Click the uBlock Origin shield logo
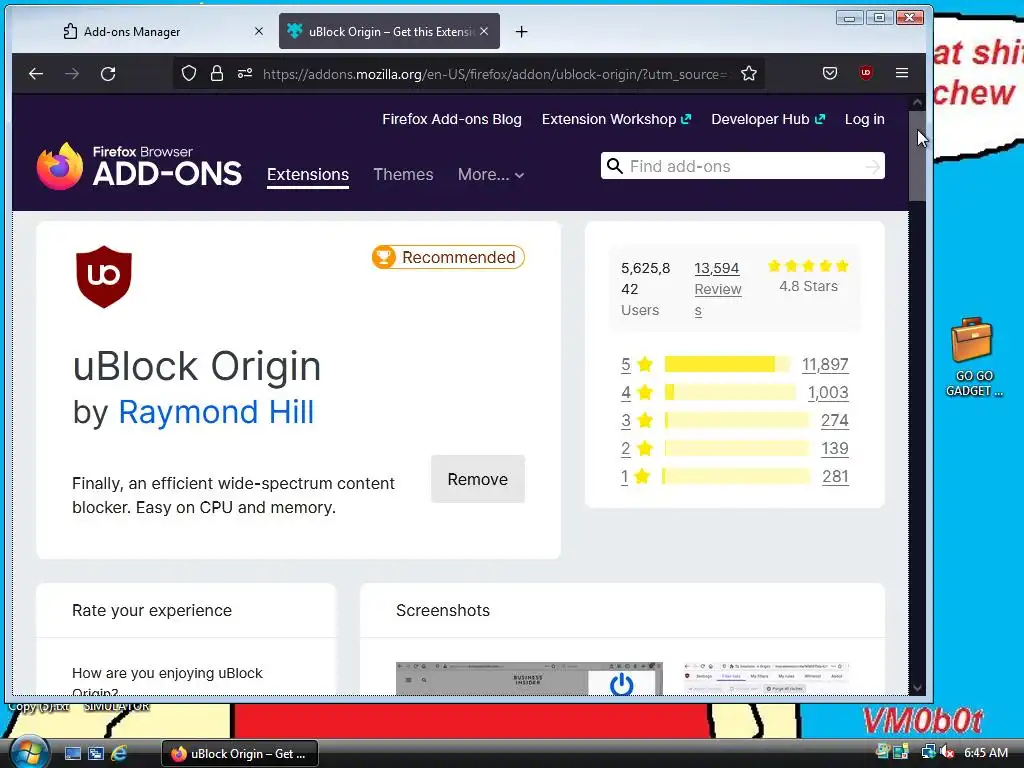This screenshot has width=1024, height=768. tap(104, 276)
